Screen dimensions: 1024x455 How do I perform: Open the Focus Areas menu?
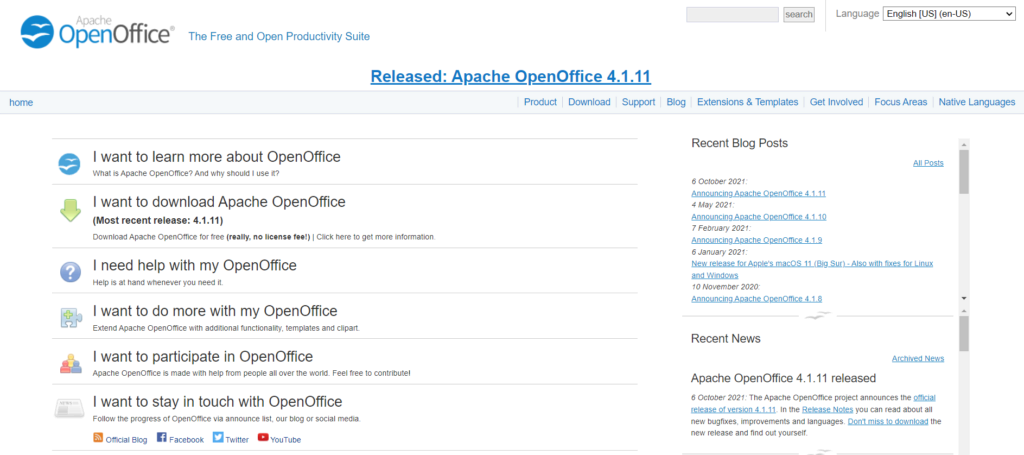tap(901, 102)
